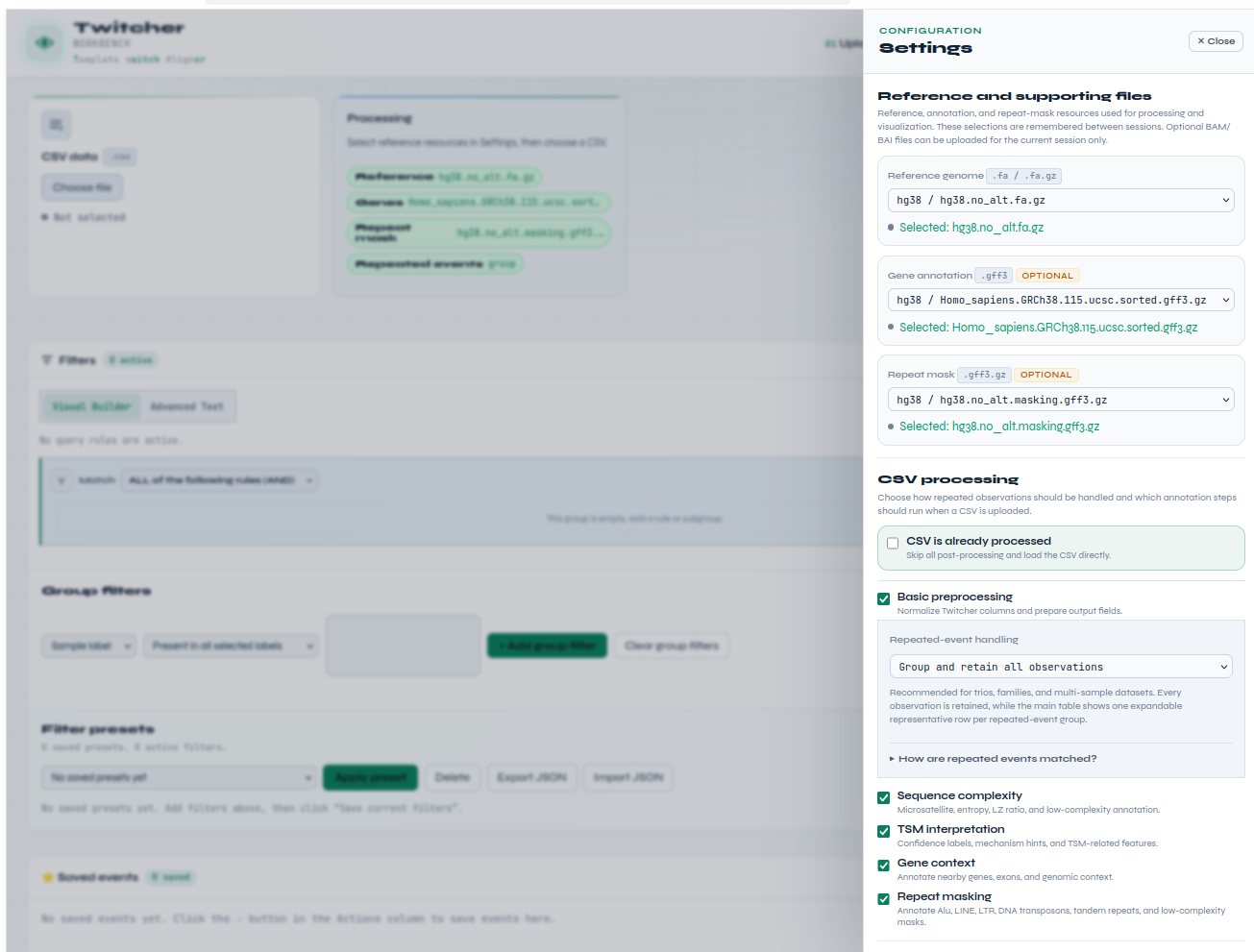Disable the Sequence complexity checkbox
1254x952 pixels.
click(x=883, y=797)
